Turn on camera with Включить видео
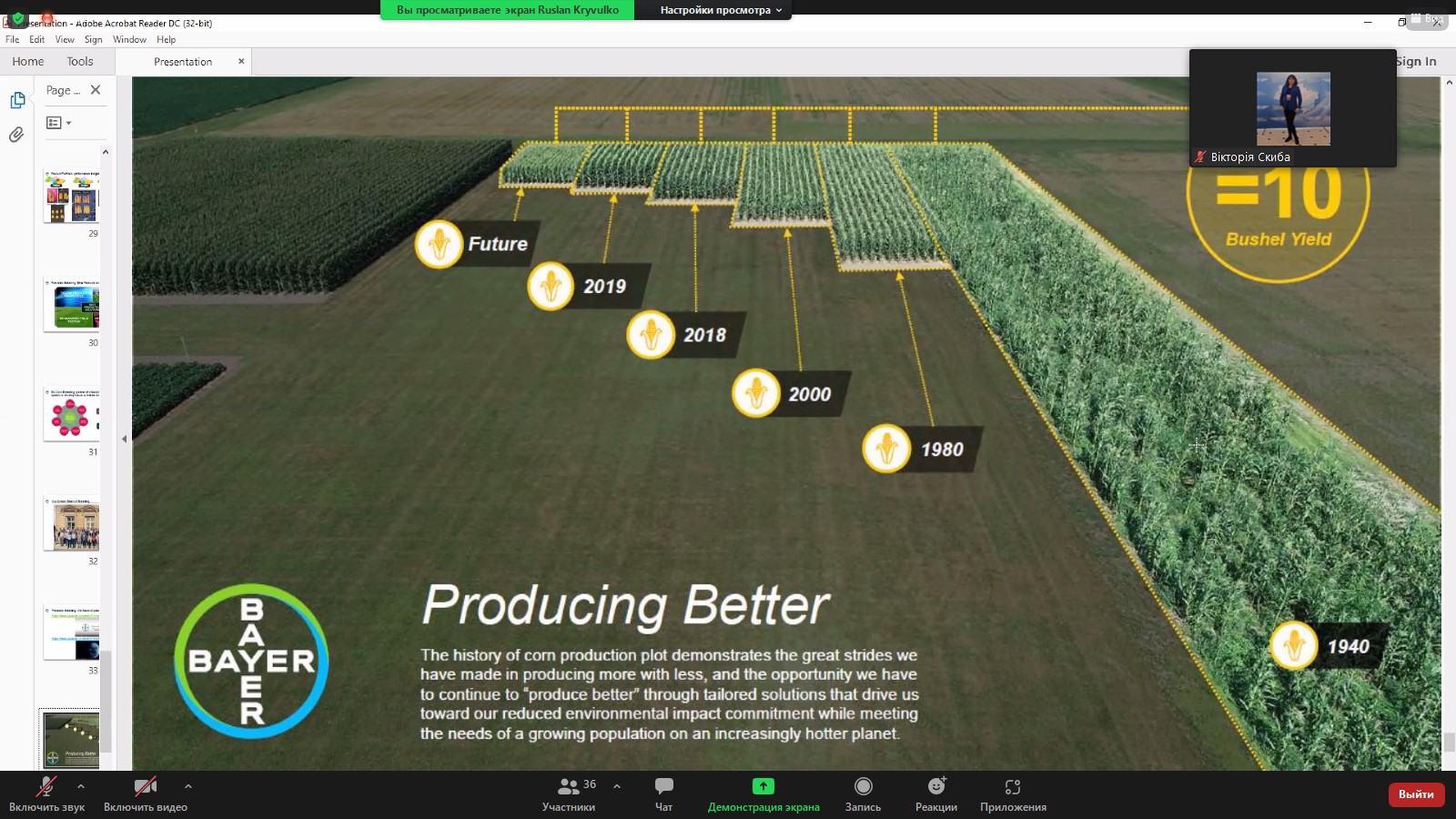Viewport: 1456px width, 819px height. [x=146, y=794]
